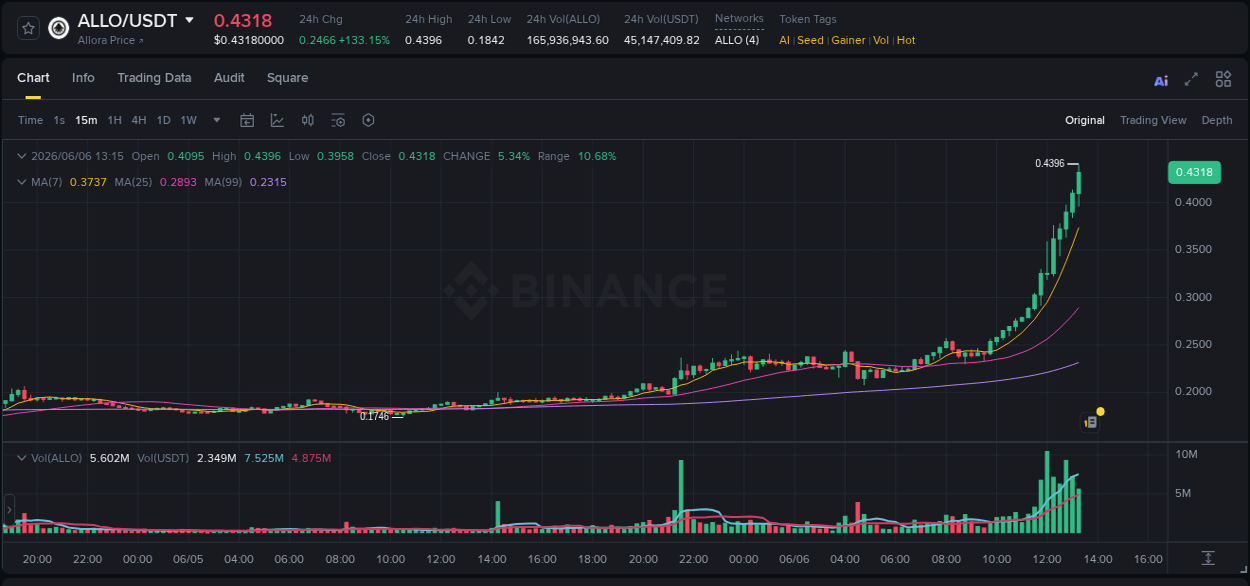Image resolution: width=1250 pixels, height=586 pixels.
Task: Open the Allora Price link
Action: (x=110, y=40)
